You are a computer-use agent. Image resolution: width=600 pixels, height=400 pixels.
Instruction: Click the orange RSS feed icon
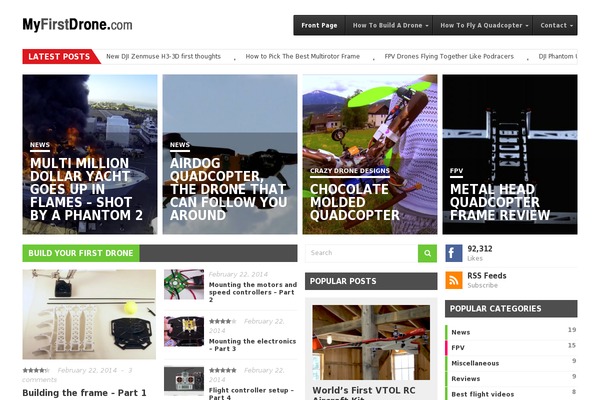click(x=453, y=280)
